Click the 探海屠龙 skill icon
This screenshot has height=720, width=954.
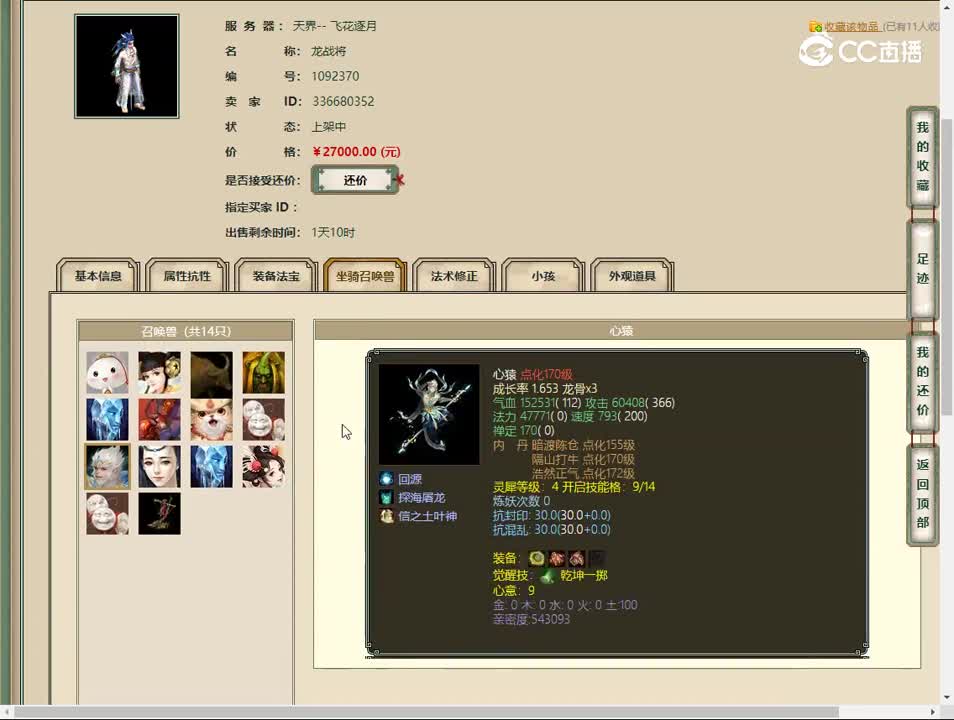pyautogui.click(x=386, y=497)
